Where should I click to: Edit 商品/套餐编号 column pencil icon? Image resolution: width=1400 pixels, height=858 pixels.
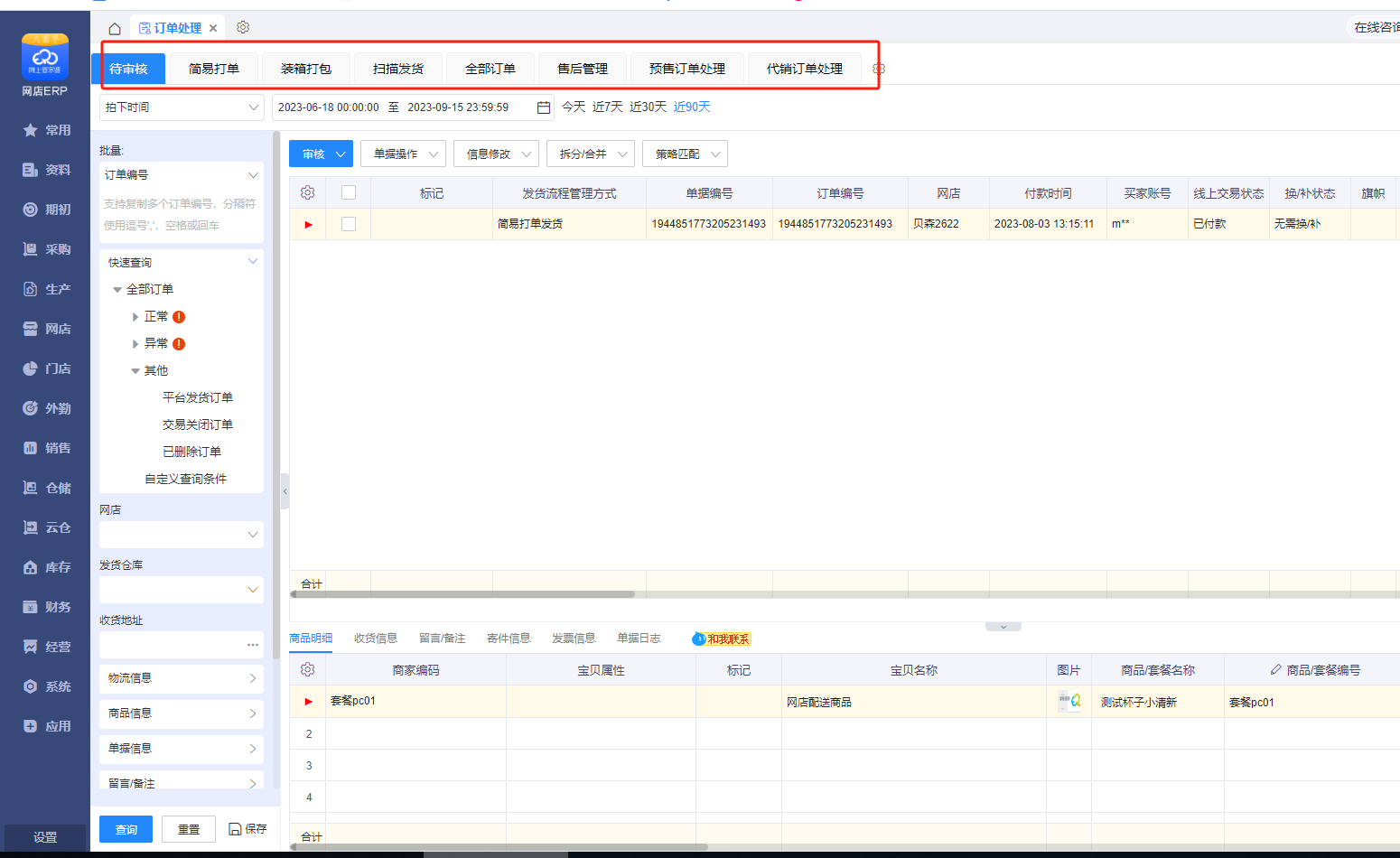[x=1275, y=669]
